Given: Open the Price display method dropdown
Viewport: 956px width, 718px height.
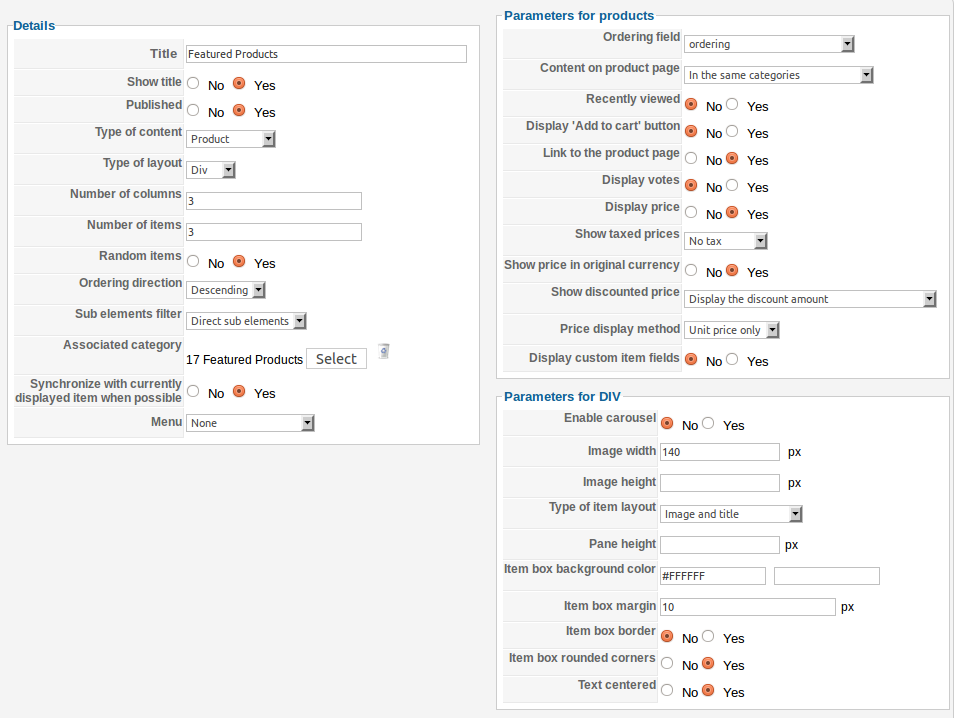Looking at the screenshot, I should (x=731, y=330).
